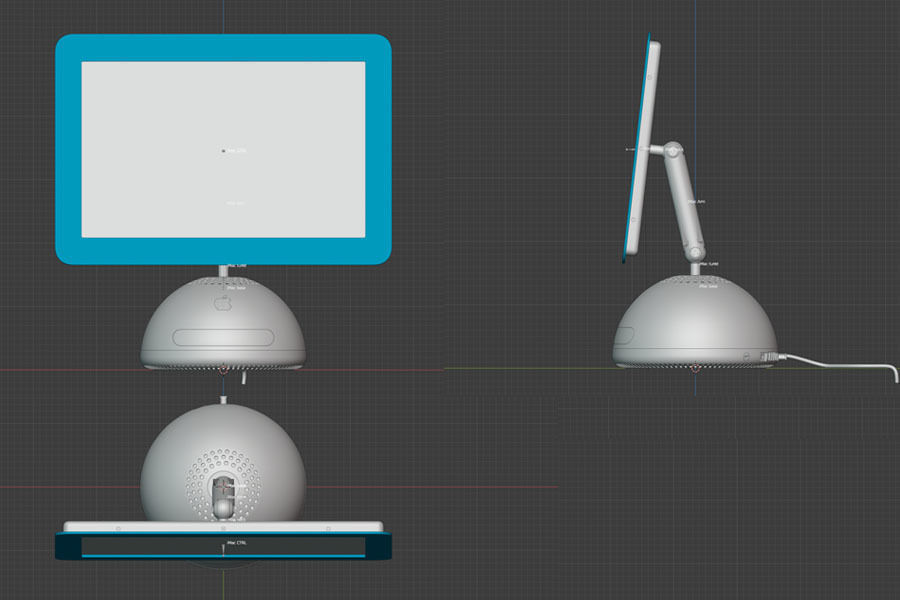This screenshot has width=900, height=600.
Task: Click the light gray screen in front view
Action: (x=223, y=149)
